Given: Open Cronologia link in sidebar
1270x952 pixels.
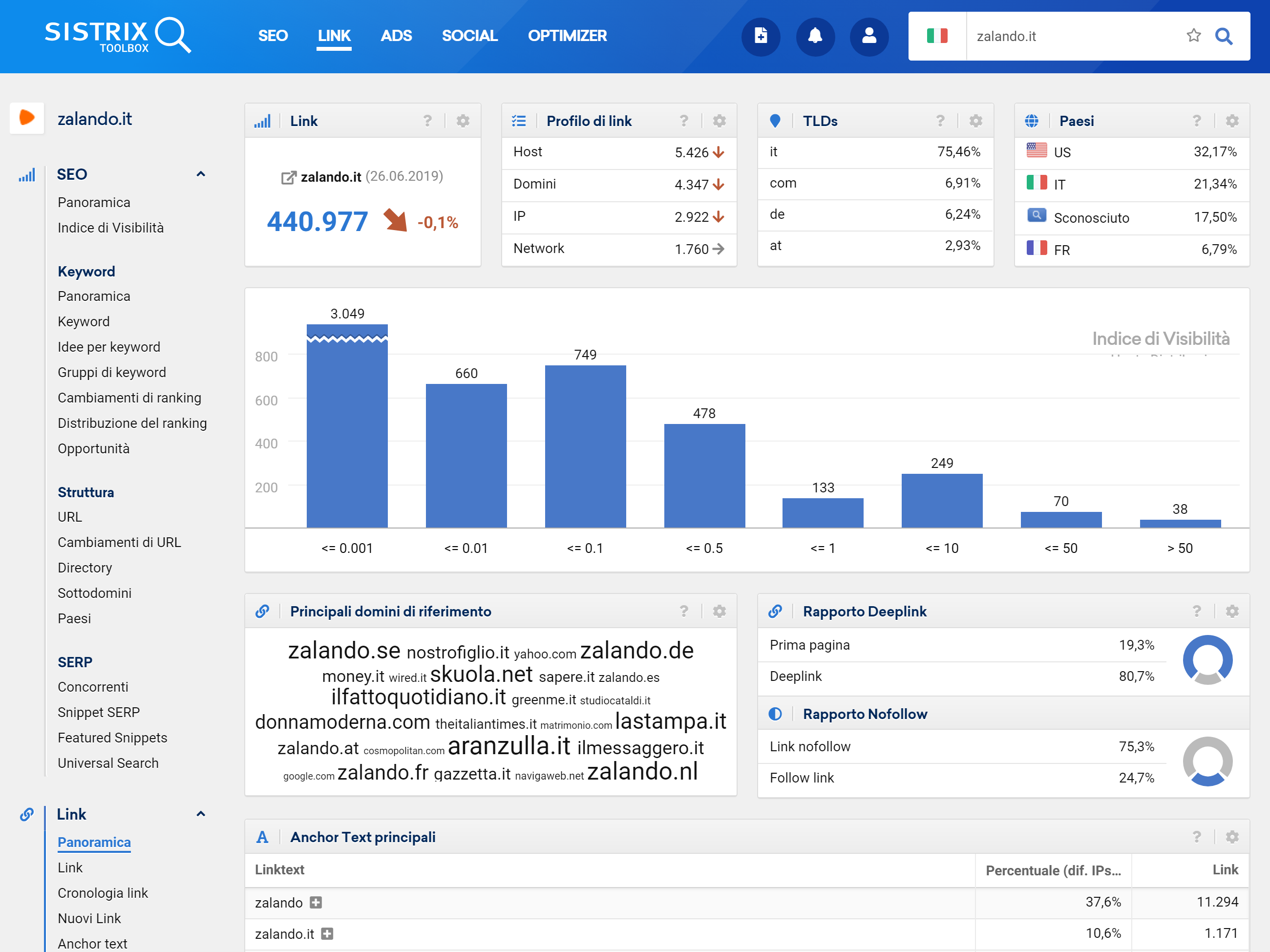Looking at the screenshot, I should pyautogui.click(x=102, y=893).
